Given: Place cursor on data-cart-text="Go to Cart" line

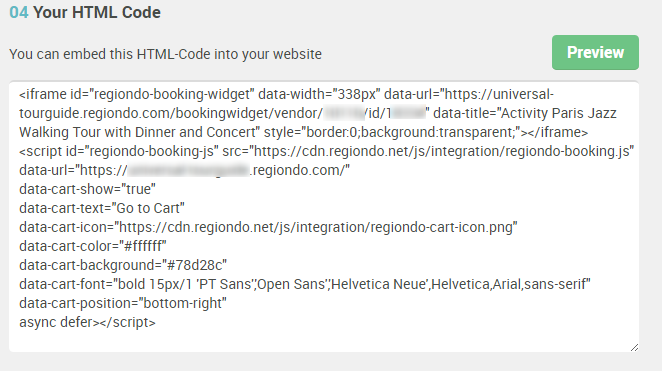Looking at the screenshot, I should pyautogui.click(x=102, y=208).
